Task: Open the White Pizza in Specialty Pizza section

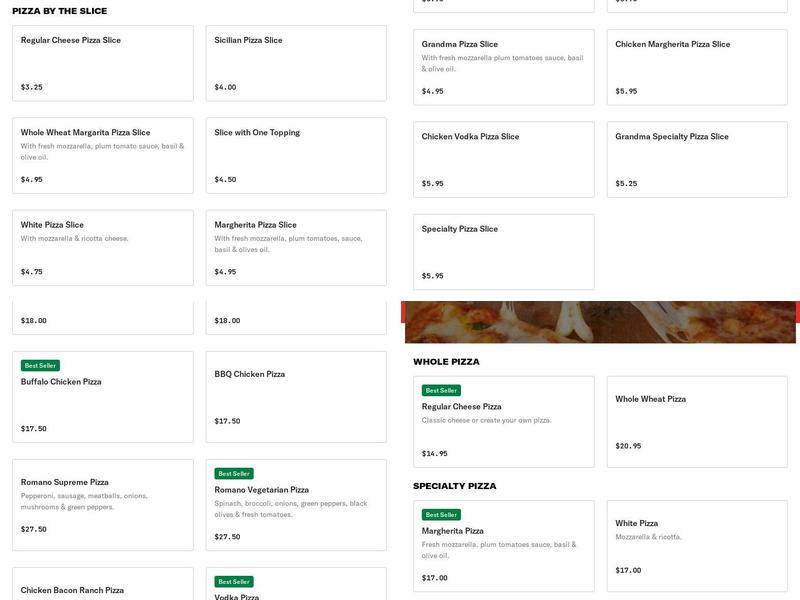Action: [x=695, y=540]
